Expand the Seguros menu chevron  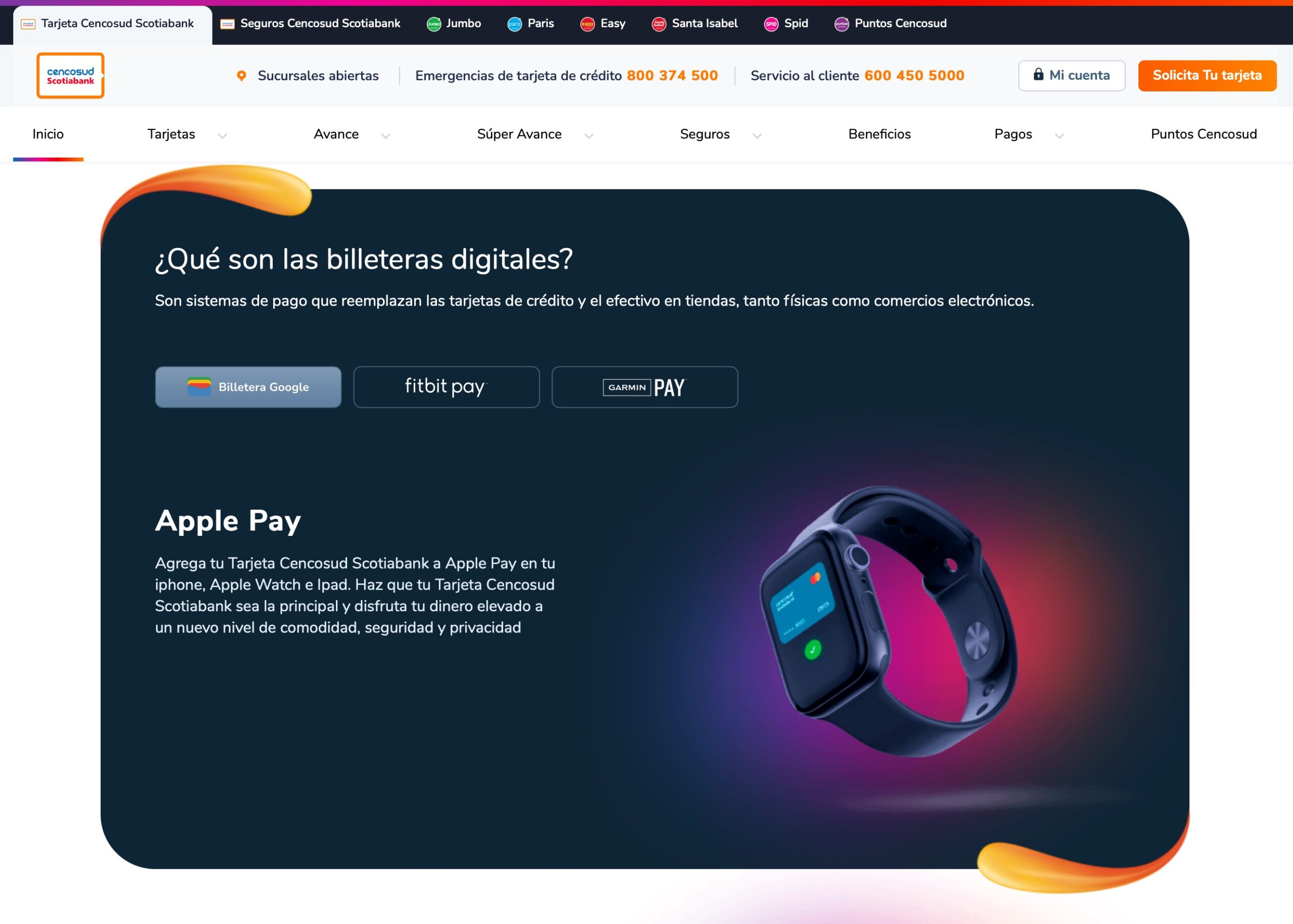click(757, 135)
